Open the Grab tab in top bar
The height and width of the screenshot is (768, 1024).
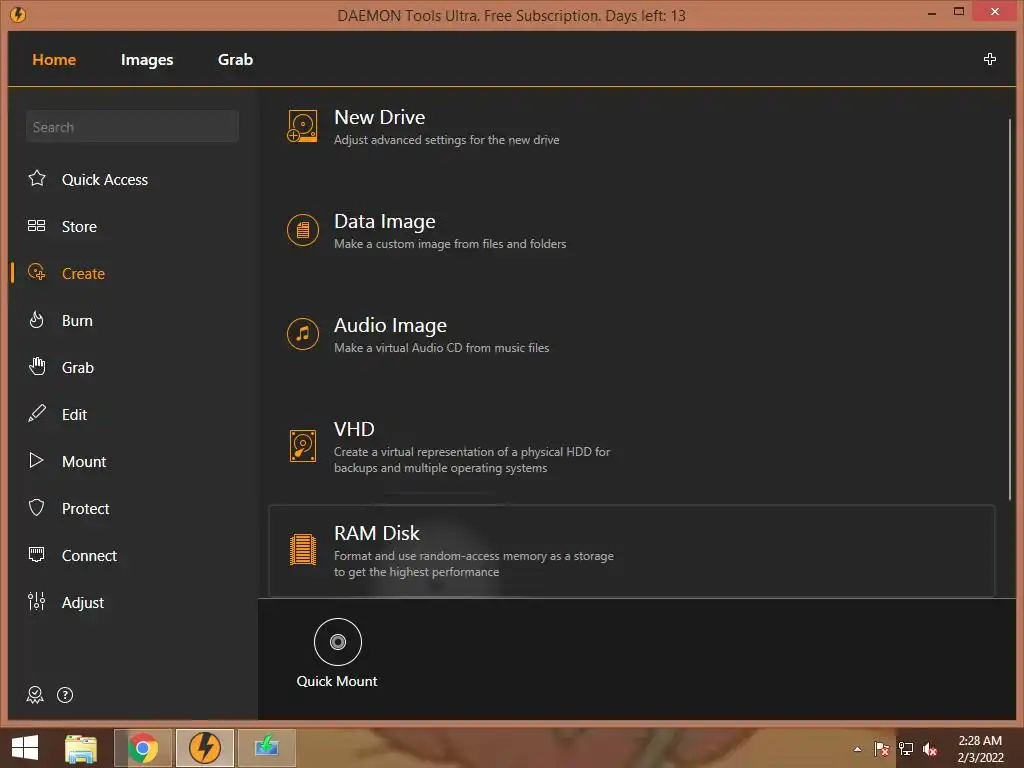235,59
